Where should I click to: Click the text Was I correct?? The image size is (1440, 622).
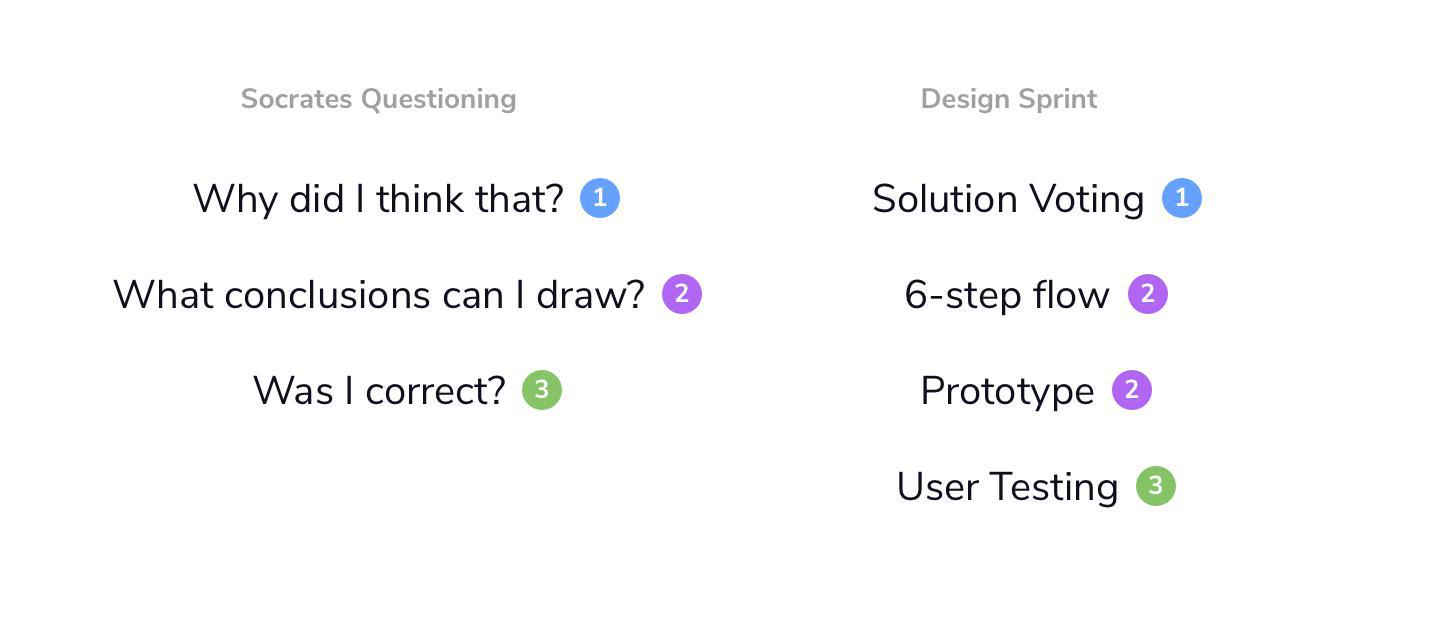coord(379,391)
